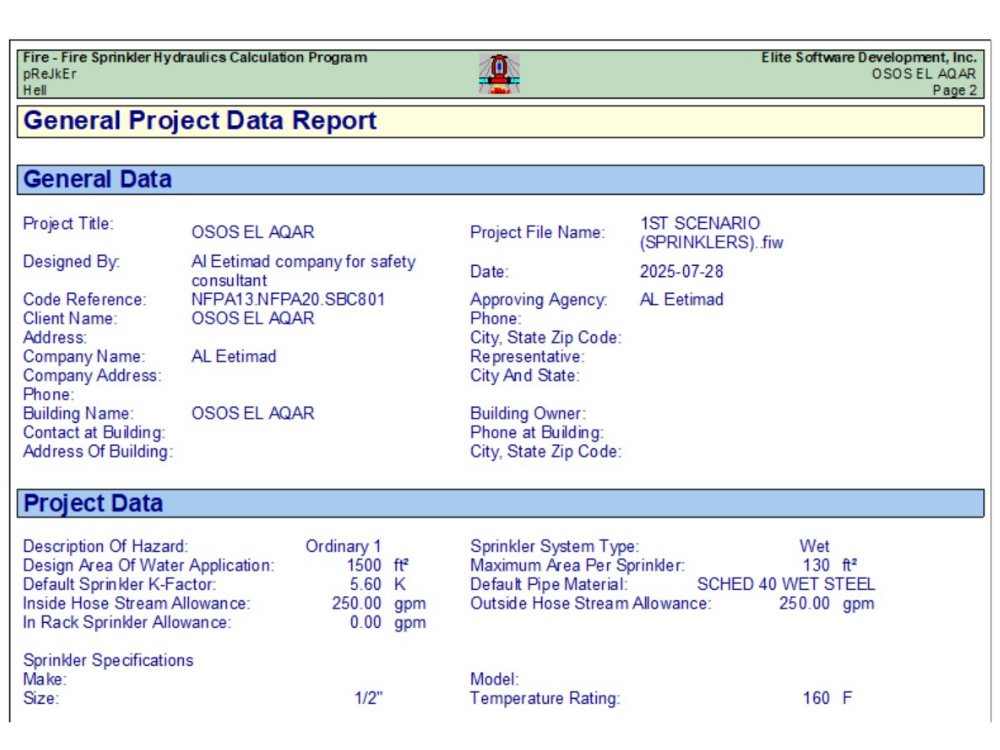Select the in-rack allowance value '0.00'
Viewport: 1000px width, 750px height.
pyautogui.click(x=365, y=622)
